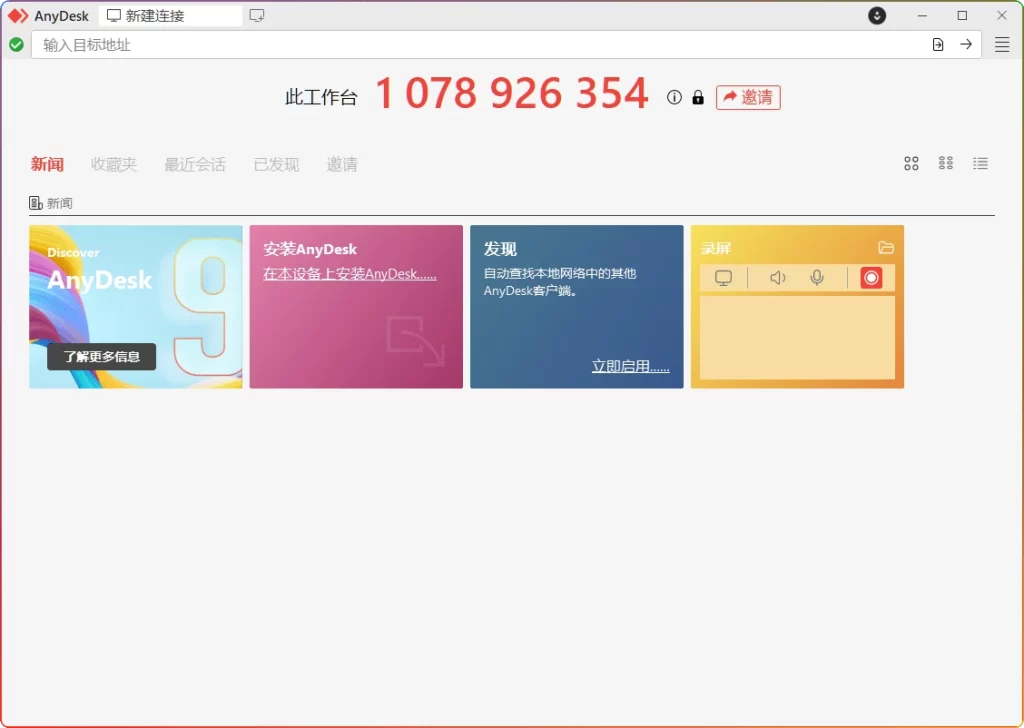The height and width of the screenshot is (728, 1024).
Task: Open a new connection tab with the monitor icon
Action: [258, 15]
